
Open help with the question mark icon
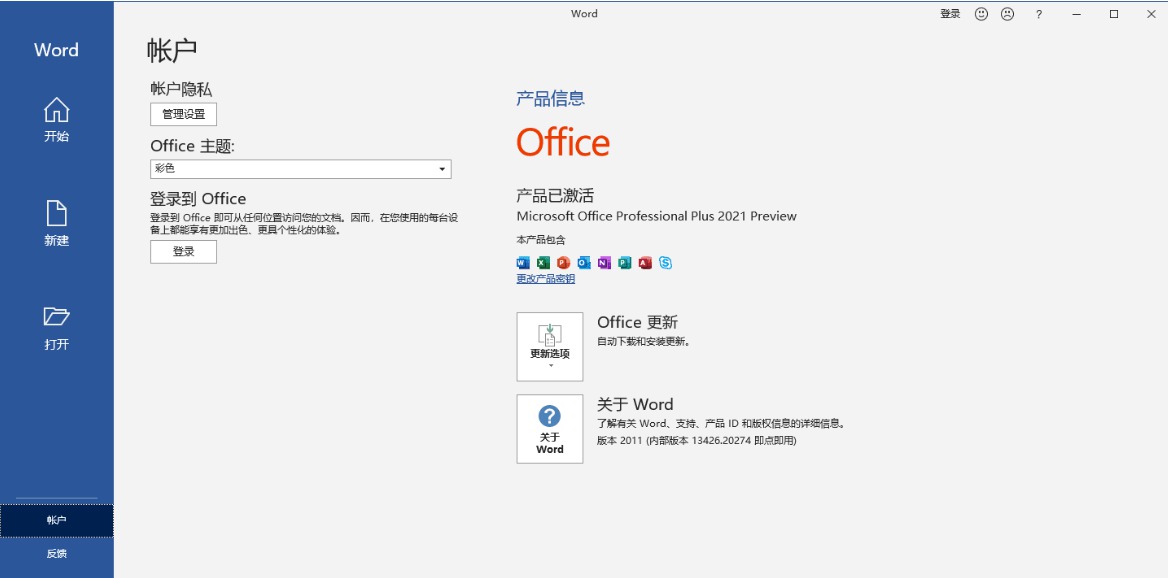[1038, 14]
